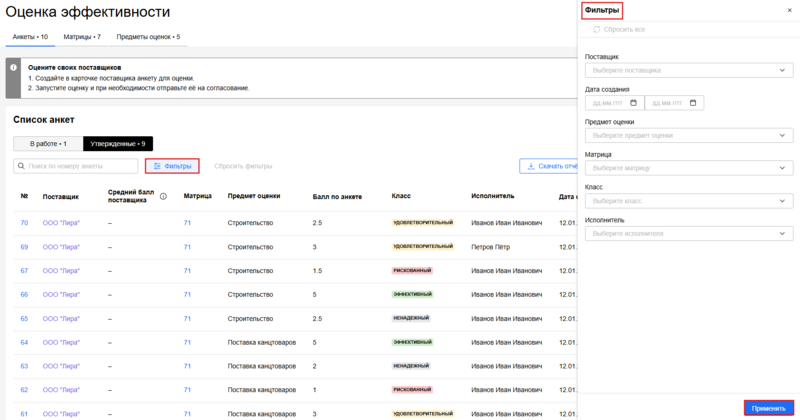Viewport: 800px width, 420px height.
Task: Open the start date calendar icon
Action: click(x=633, y=103)
